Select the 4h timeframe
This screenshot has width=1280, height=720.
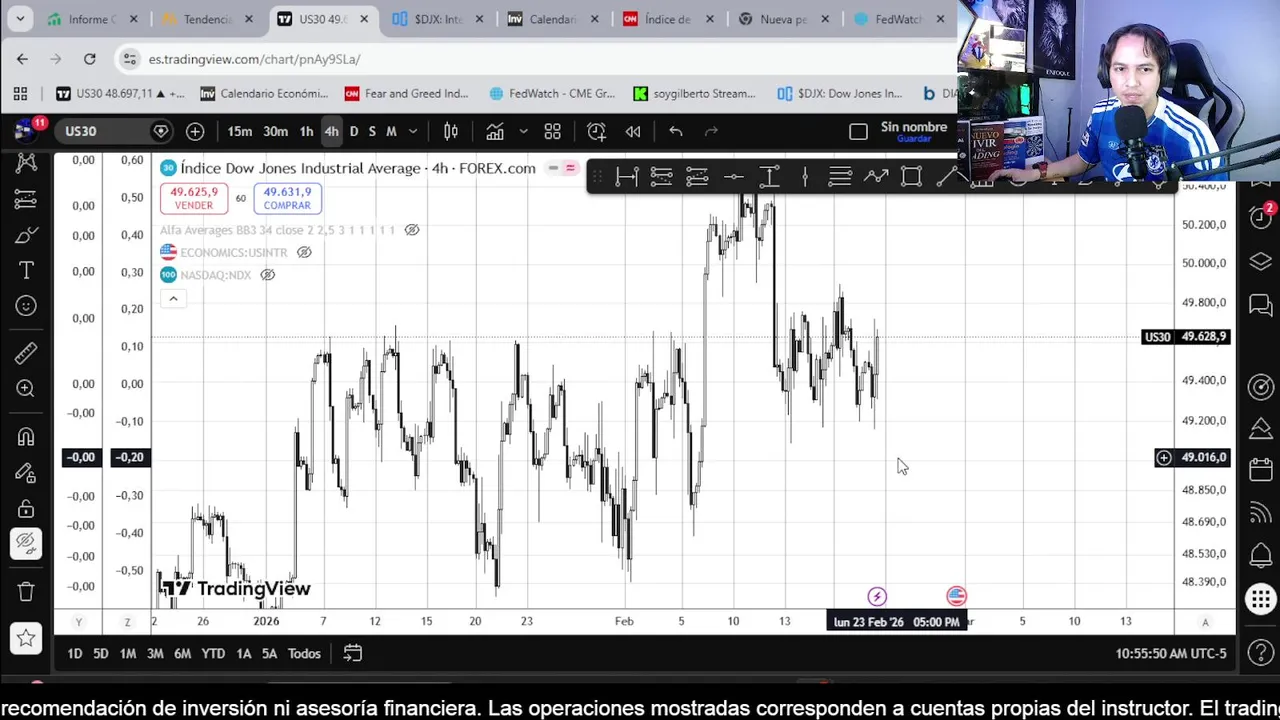(x=331, y=131)
